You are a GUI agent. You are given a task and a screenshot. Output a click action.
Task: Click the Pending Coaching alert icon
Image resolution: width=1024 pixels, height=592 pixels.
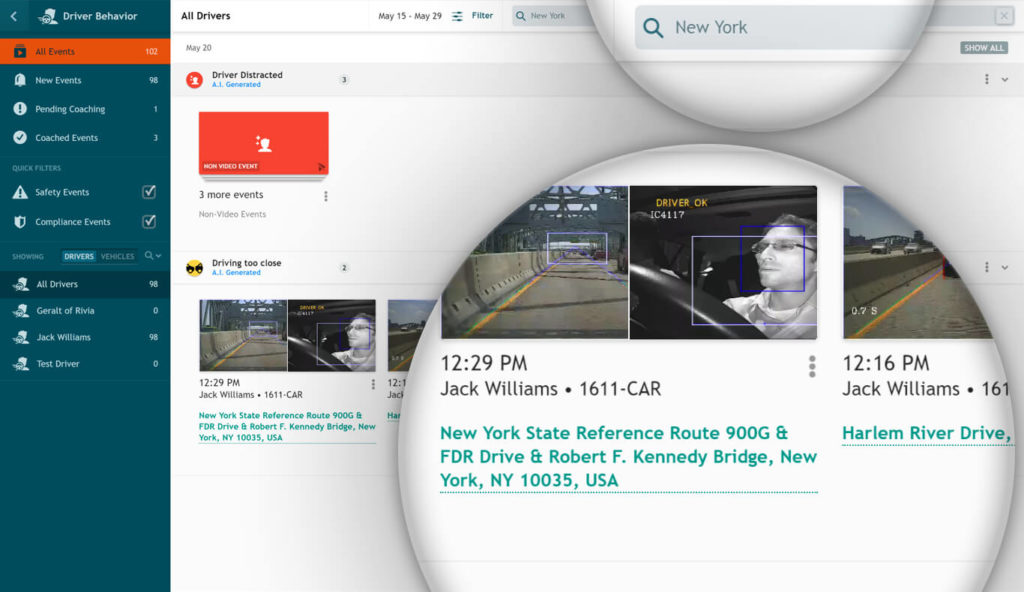pos(20,108)
